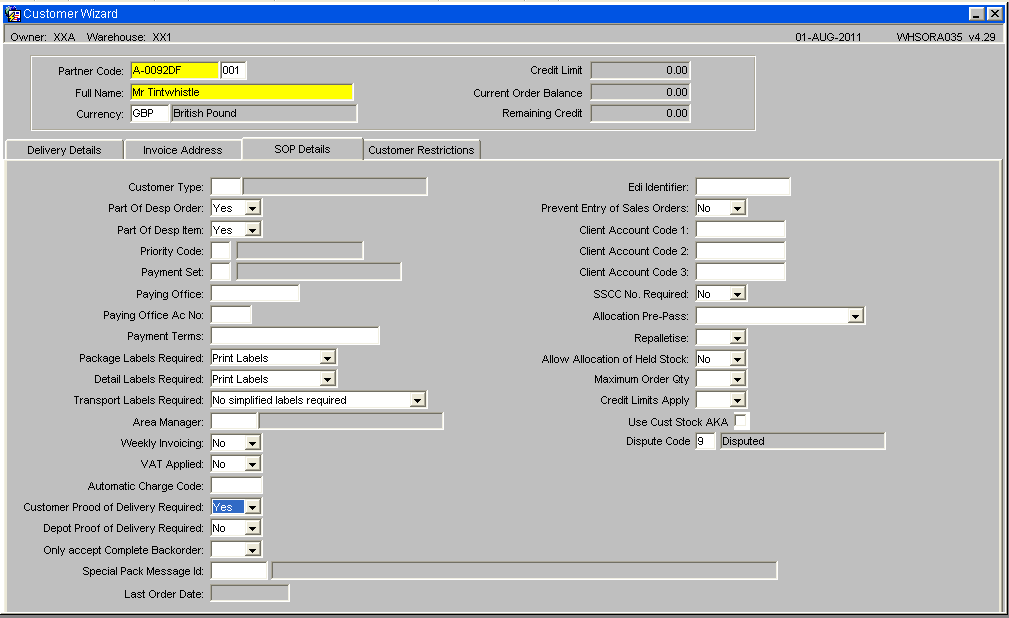Expand the Credit Limits Apply dropdown
The width and height of the screenshot is (1009, 618).
[738, 400]
